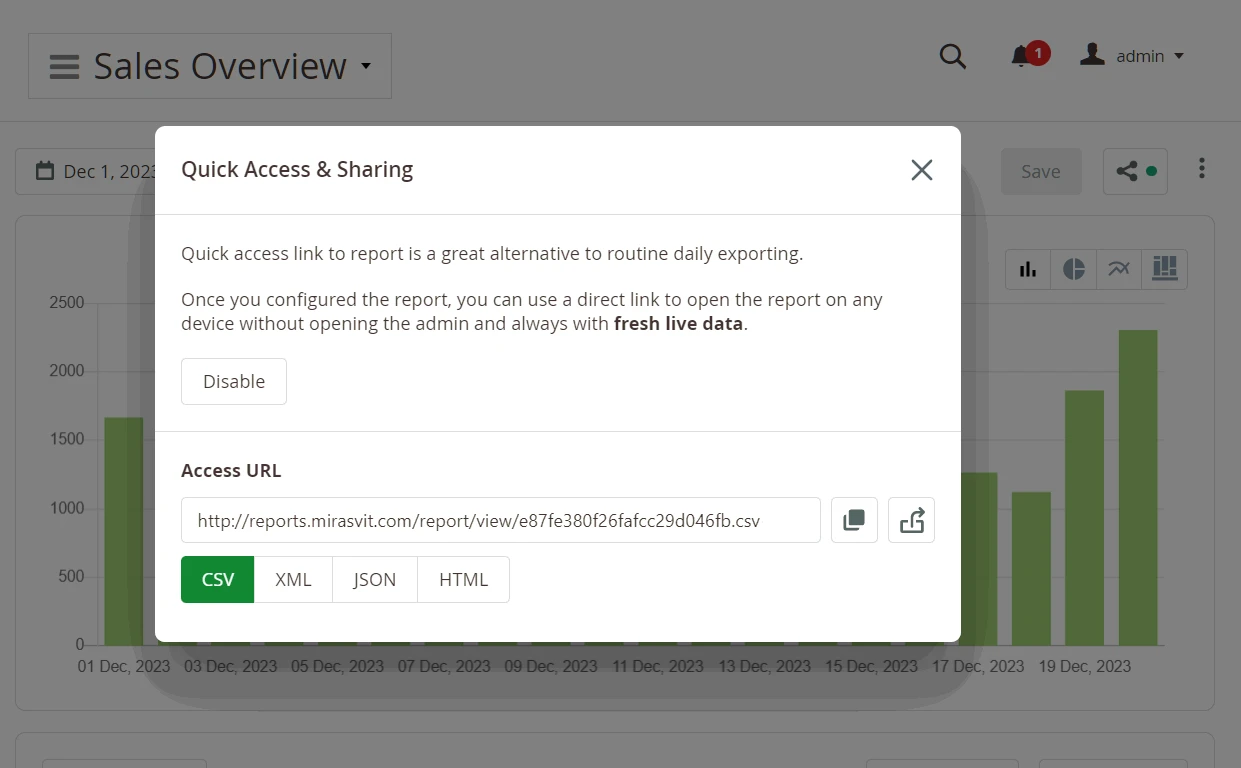
Task: Switch to pie chart view
Action: coord(1073,269)
